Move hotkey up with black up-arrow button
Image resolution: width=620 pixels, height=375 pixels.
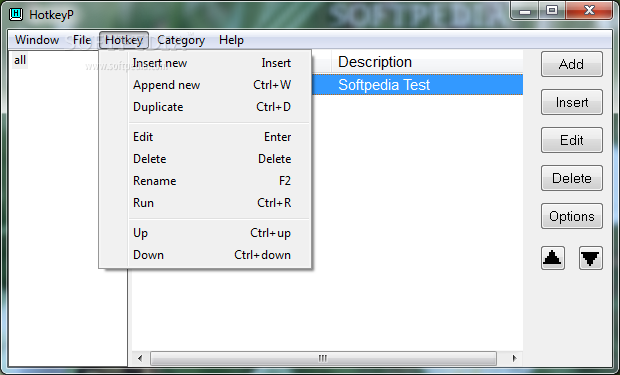(x=552, y=258)
